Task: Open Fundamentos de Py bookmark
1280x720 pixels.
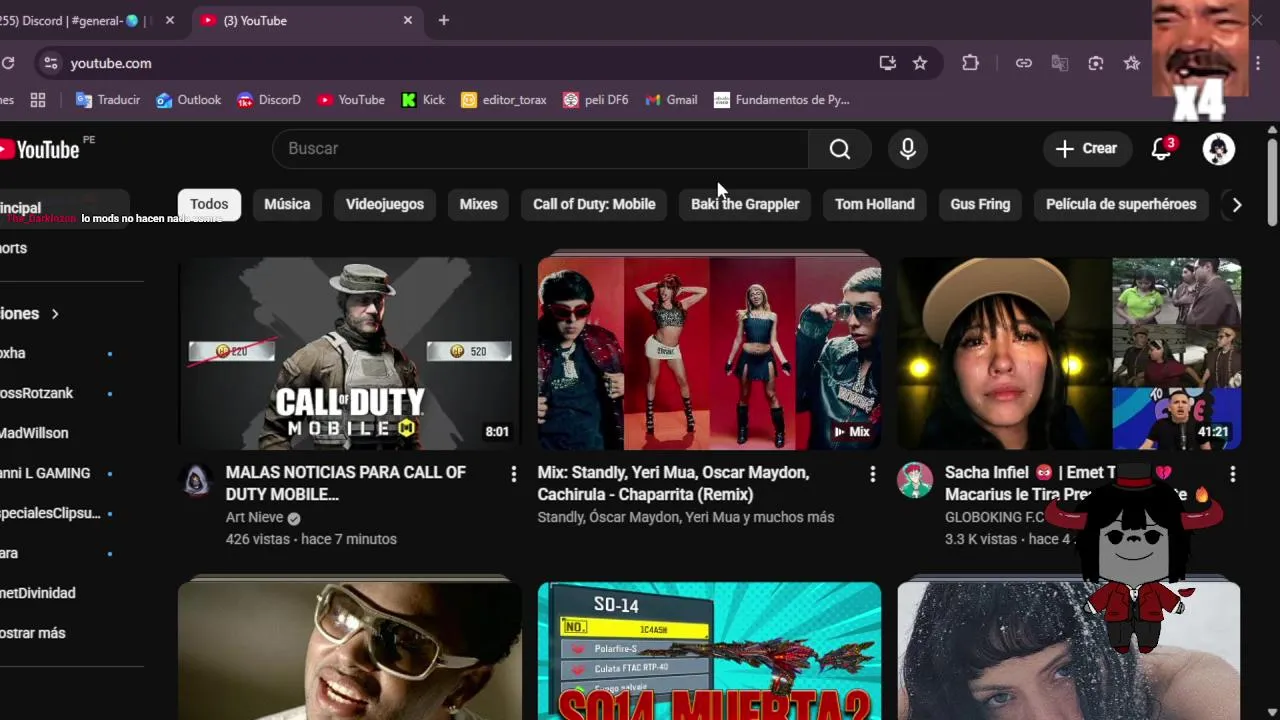Action: pyautogui.click(x=782, y=100)
